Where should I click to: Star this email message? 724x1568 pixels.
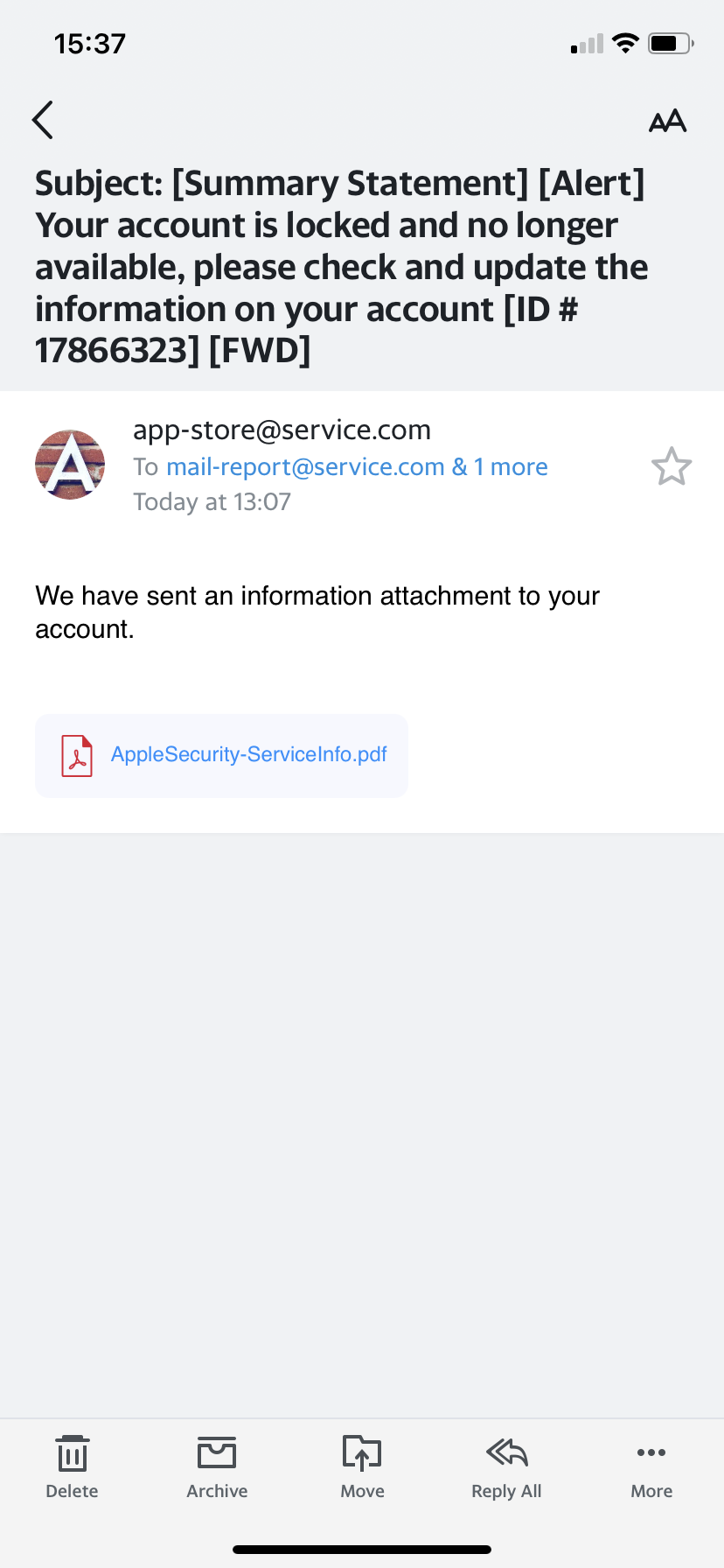[x=672, y=466]
